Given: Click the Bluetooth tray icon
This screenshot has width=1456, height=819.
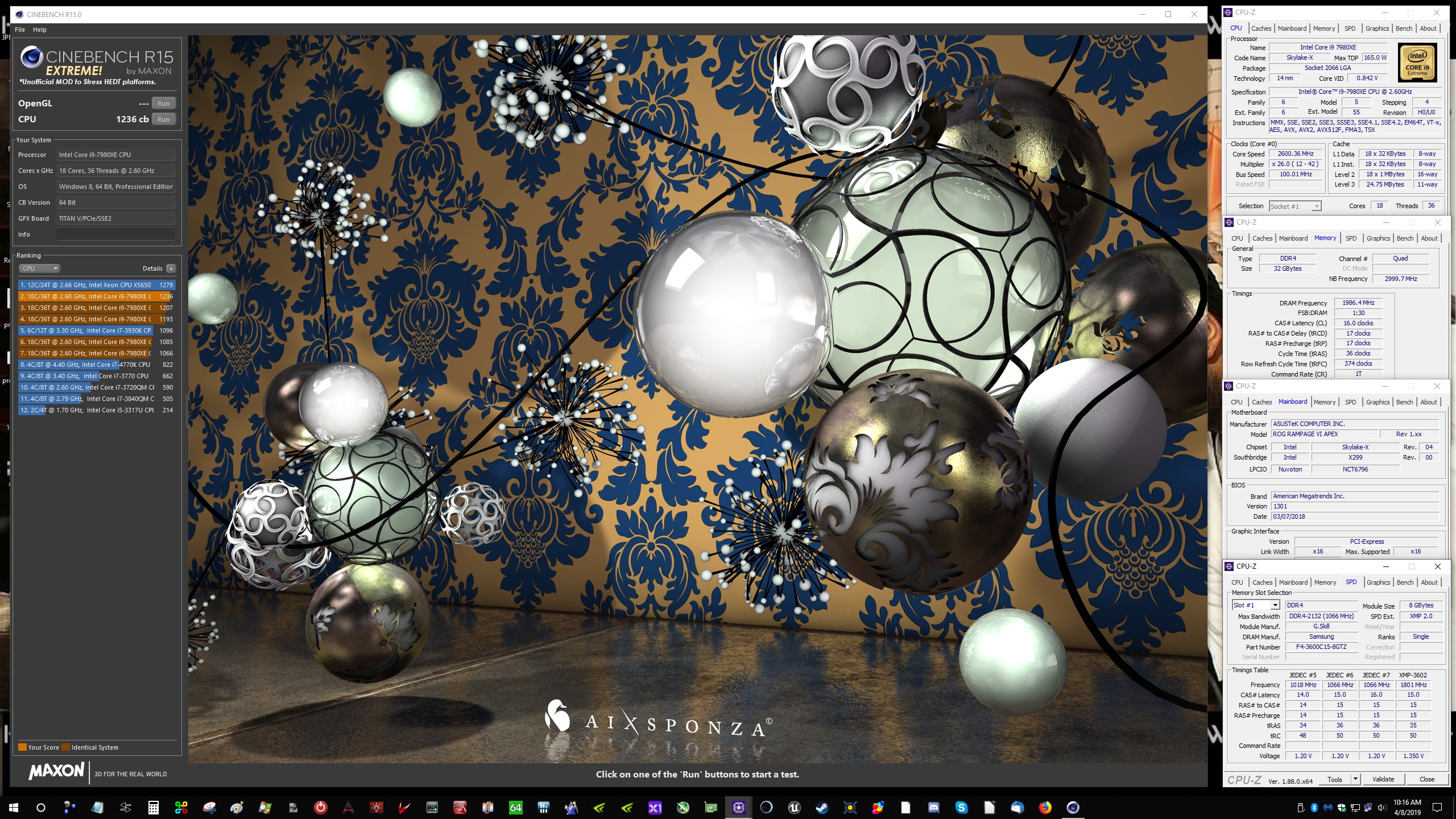Looking at the screenshot, I should click(1314, 807).
